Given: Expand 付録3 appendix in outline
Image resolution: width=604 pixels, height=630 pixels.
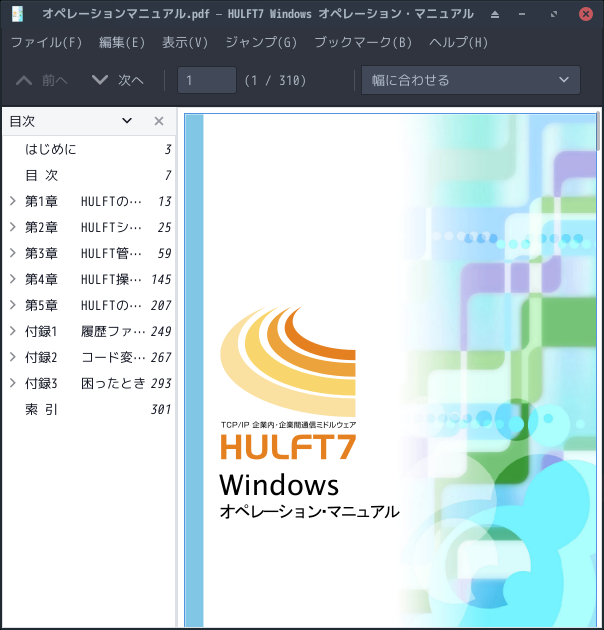Looking at the screenshot, I should tap(13, 383).
